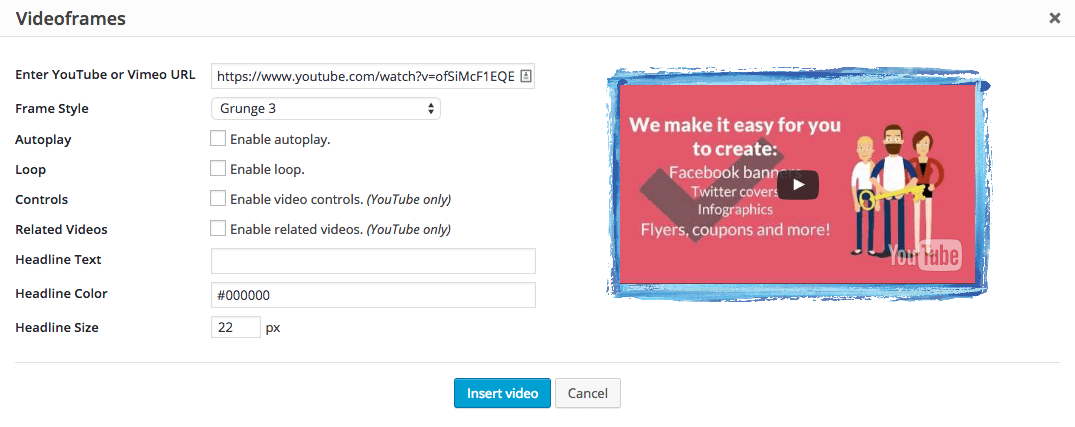This screenshot has width=1075, height=427.
Task: Enable autoplay checkbox
Action: coord(218,139)
